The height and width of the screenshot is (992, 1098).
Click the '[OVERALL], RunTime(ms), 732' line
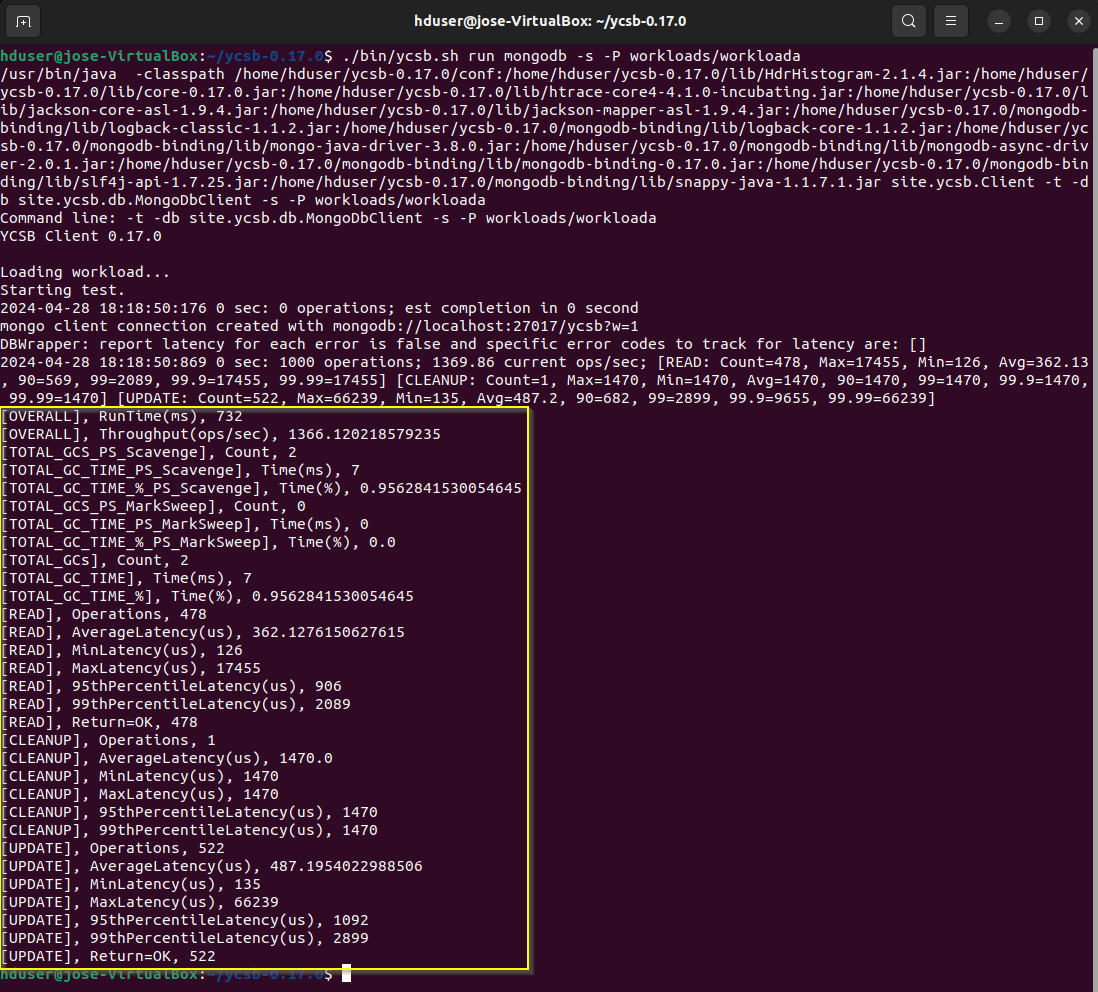point(122,416)
